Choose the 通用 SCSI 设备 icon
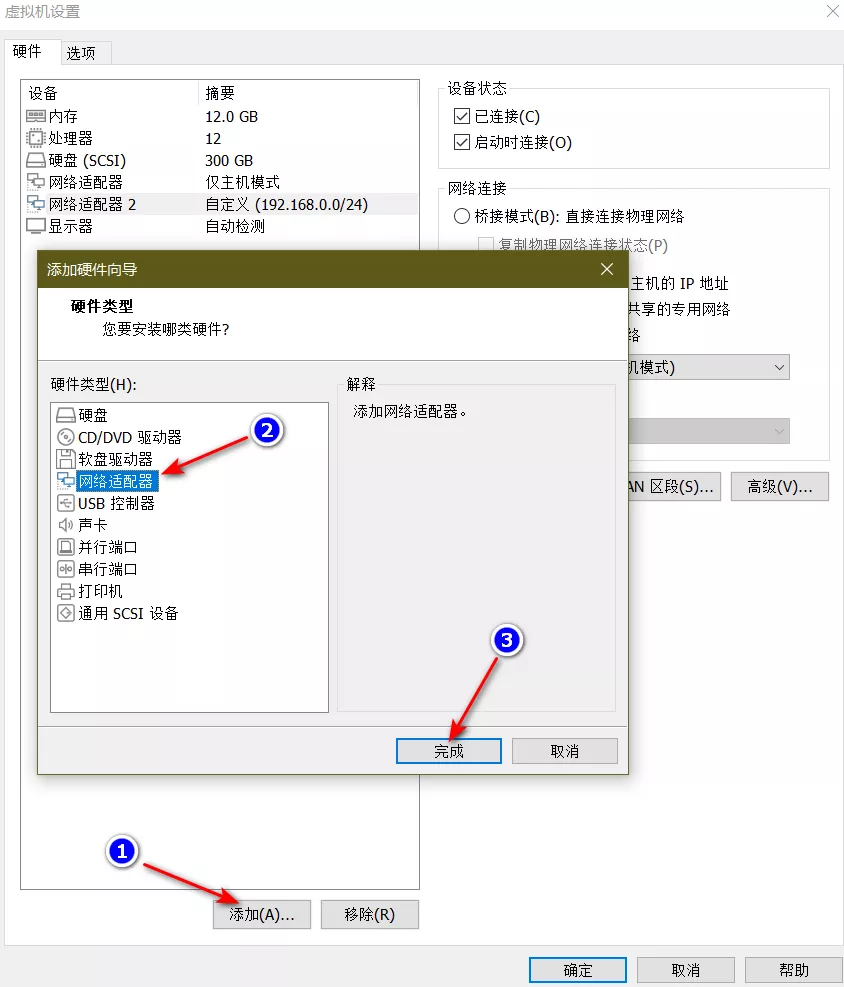 [x=66, y=613]
